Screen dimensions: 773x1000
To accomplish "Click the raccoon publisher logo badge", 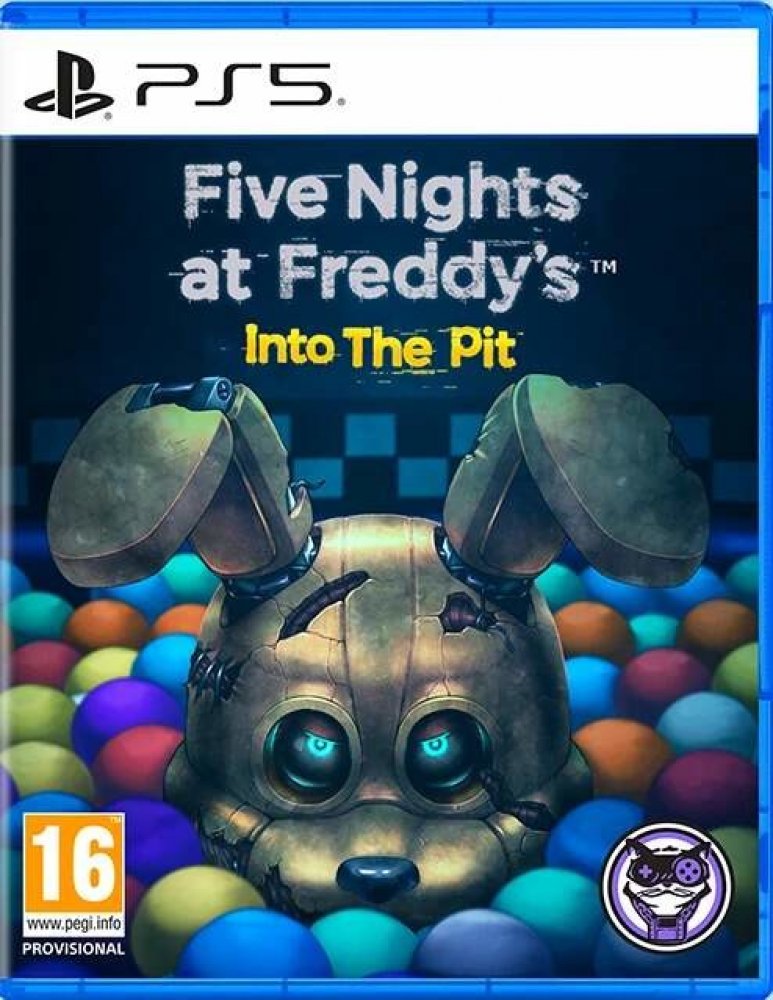I will 667,886.
